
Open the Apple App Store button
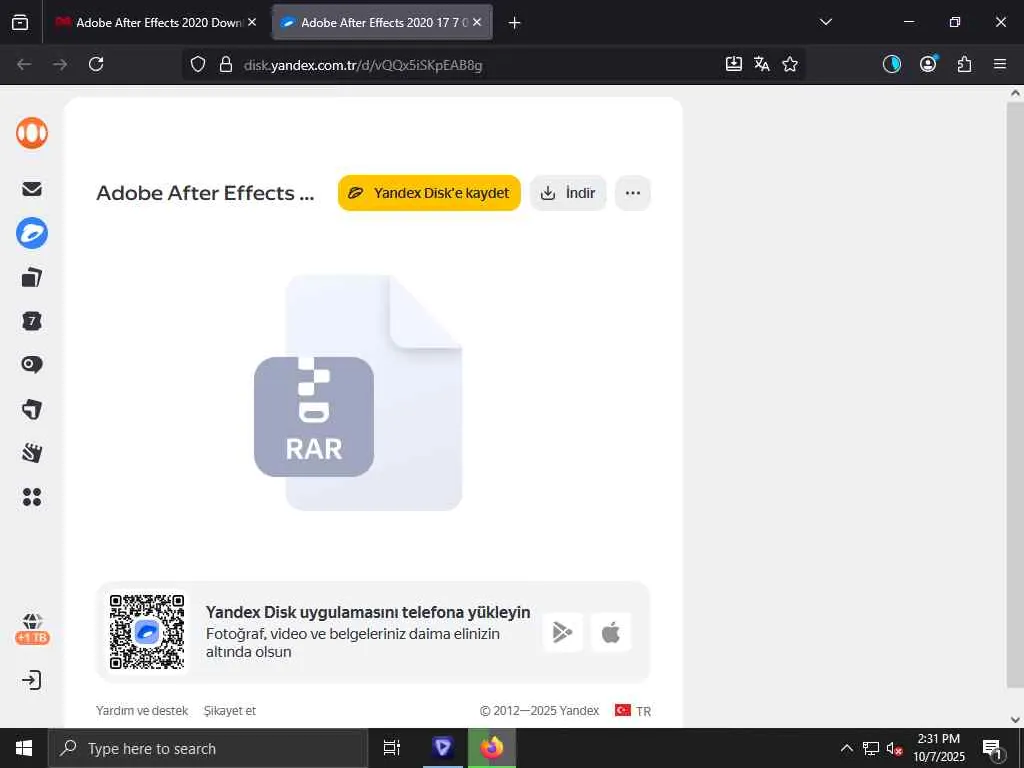[x=611, y=632]
